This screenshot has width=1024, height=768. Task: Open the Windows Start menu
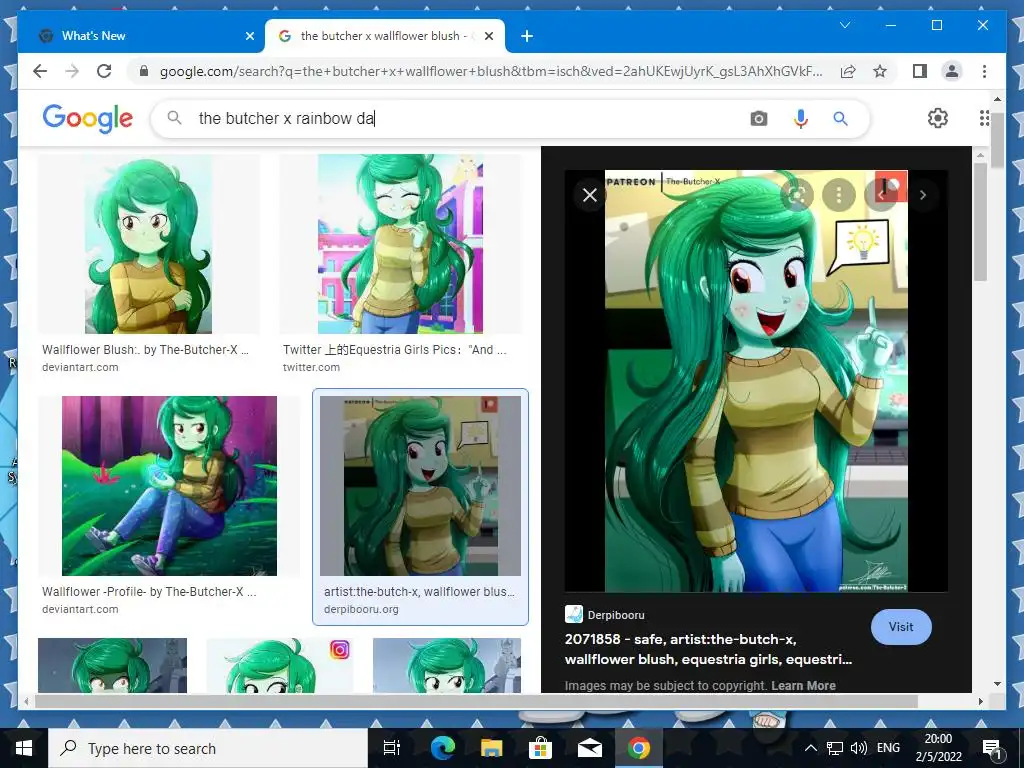tap(24, 748)
